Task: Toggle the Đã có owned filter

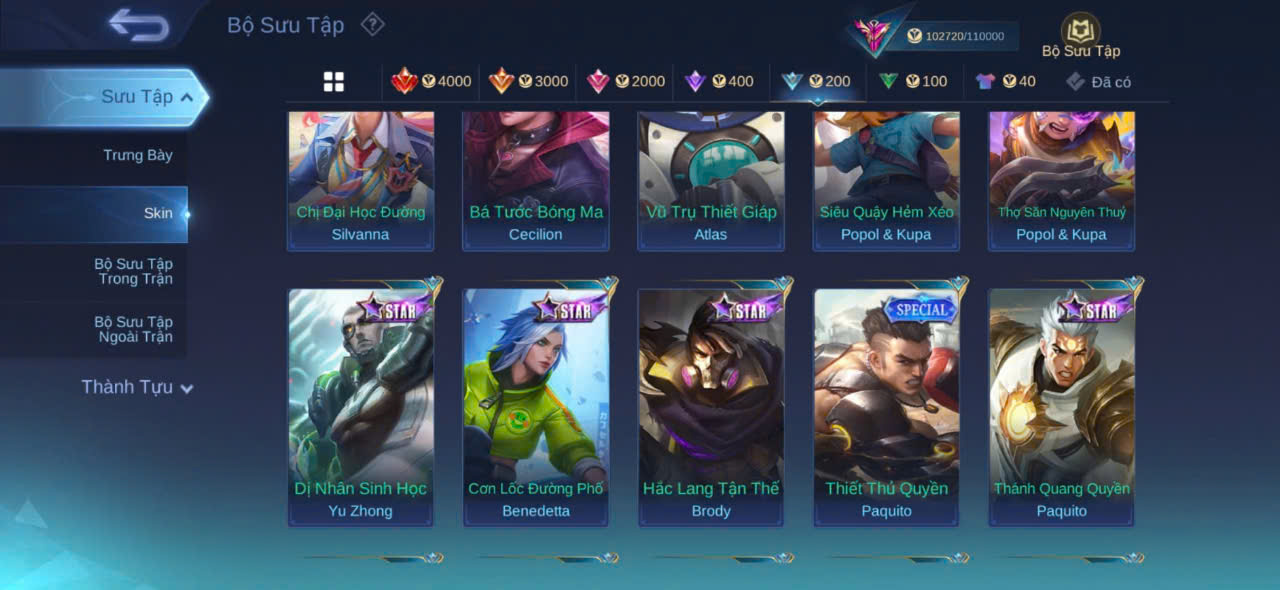Action: pos(1098,82)
